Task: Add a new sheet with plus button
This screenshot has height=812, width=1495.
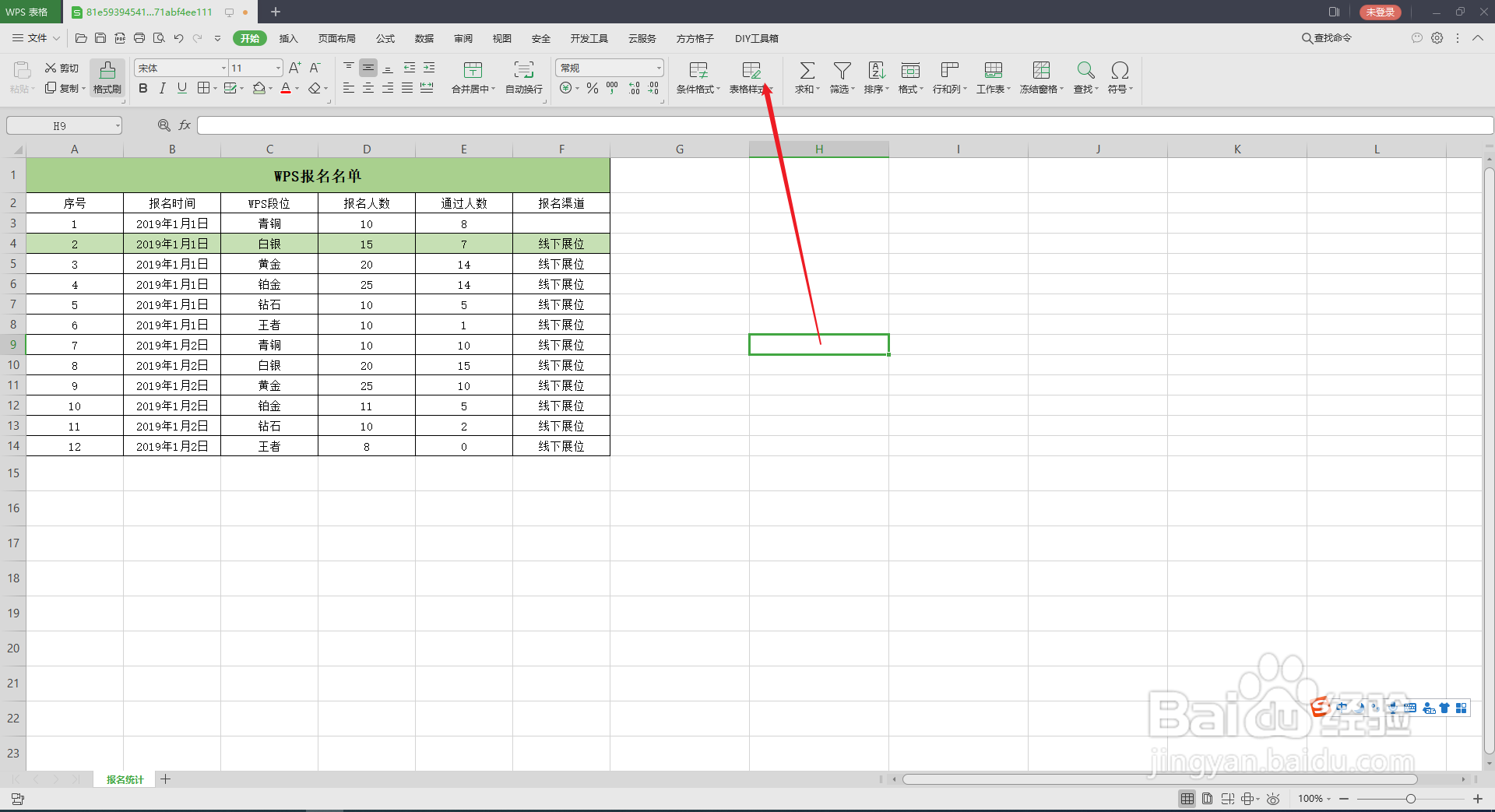Action: [x=166, y=779]
